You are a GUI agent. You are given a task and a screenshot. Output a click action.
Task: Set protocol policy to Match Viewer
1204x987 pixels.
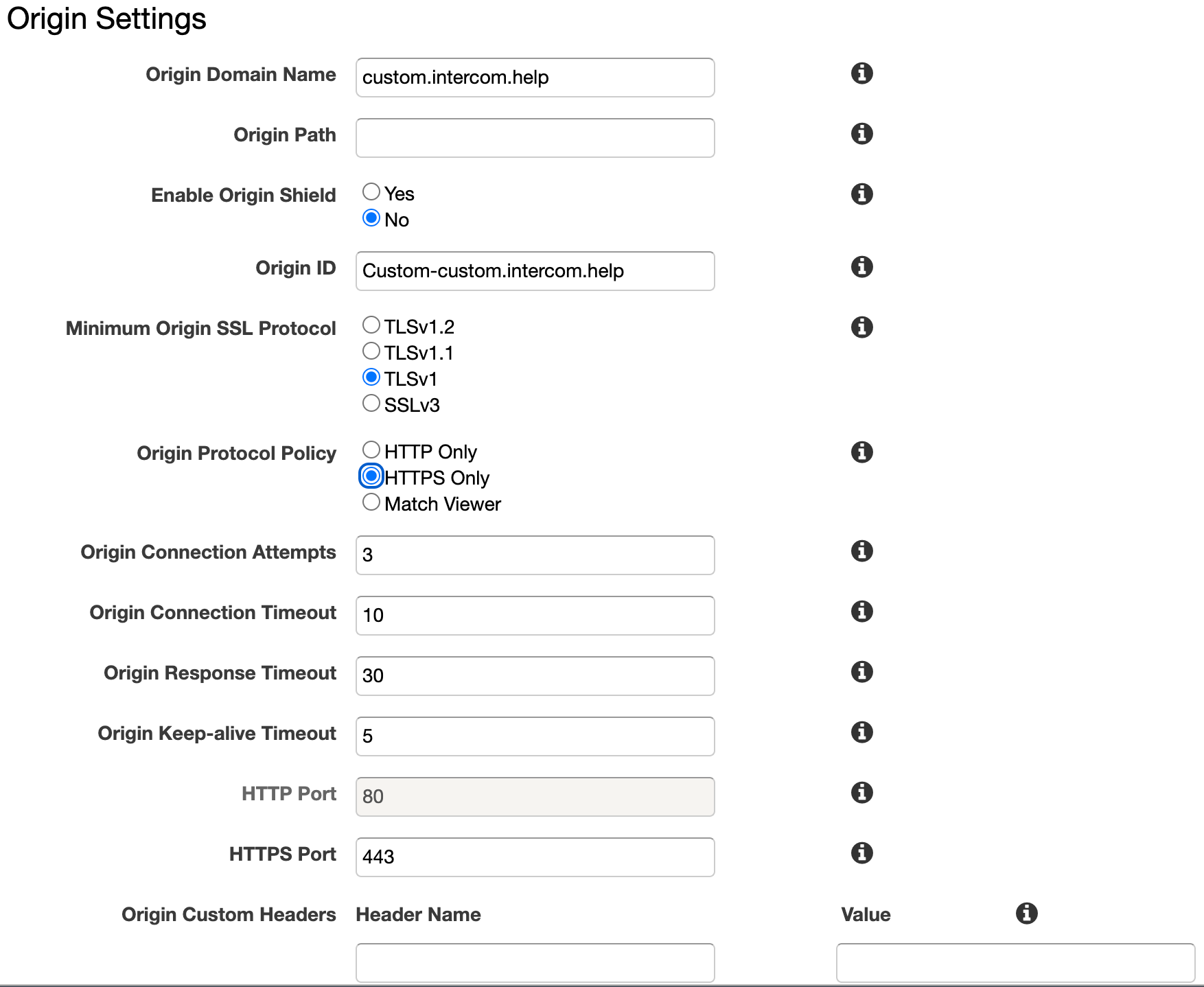pyautogui.click(x=371, y=502)
